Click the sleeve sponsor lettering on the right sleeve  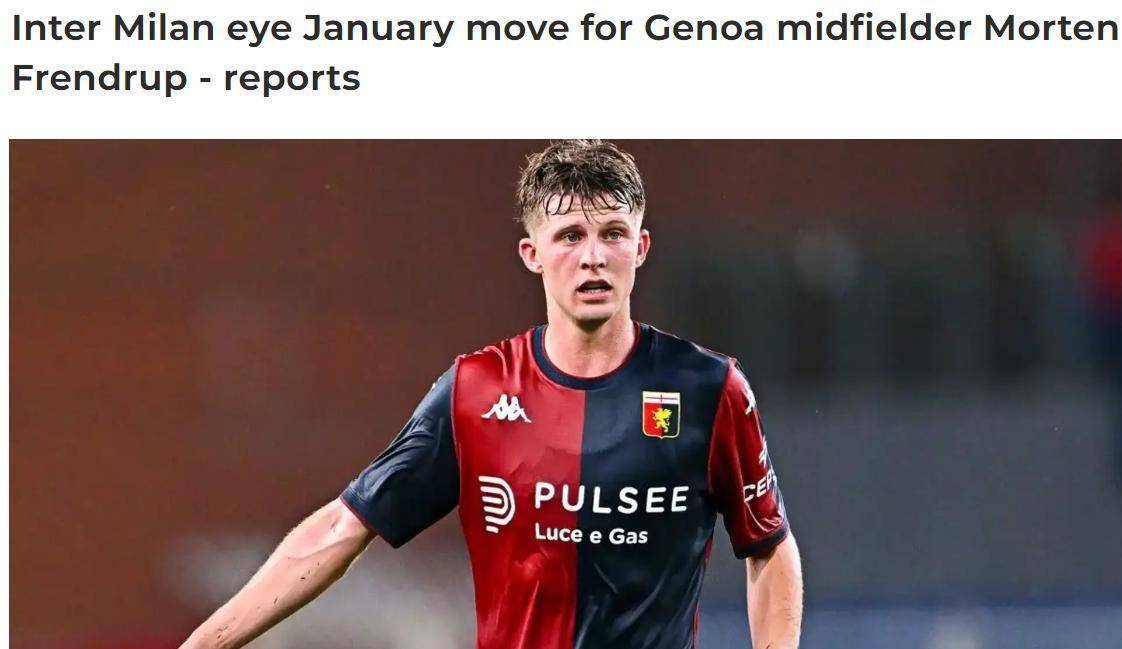(x=759, y=485)
